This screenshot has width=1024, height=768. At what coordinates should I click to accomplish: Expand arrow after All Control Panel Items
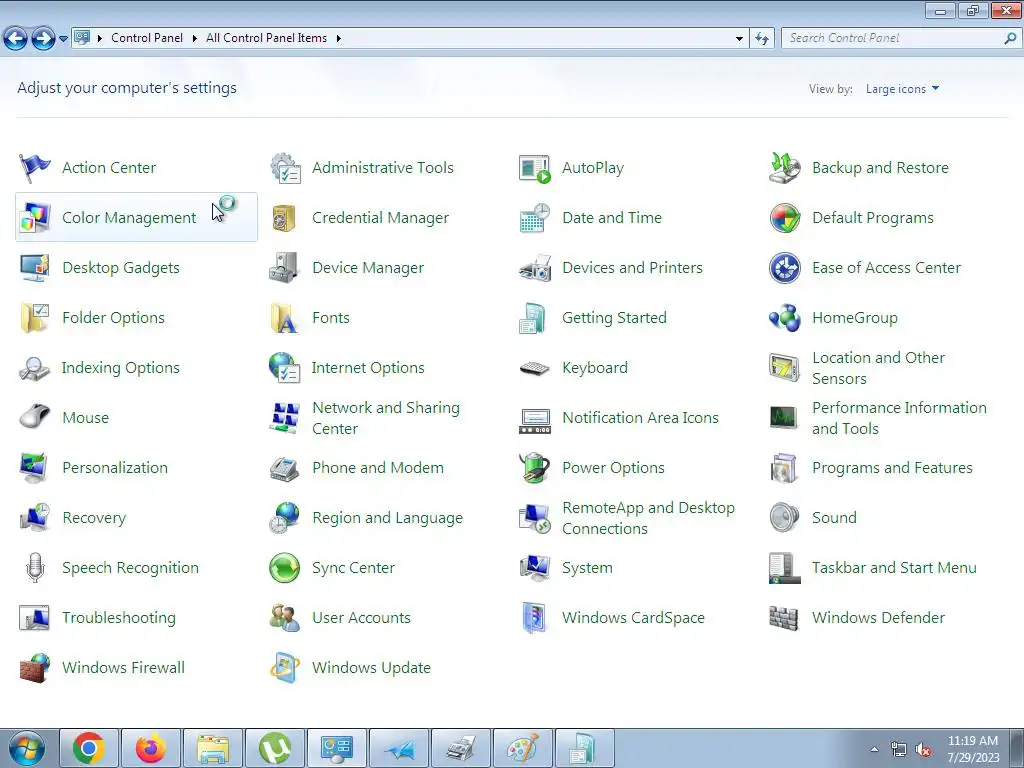(338, 39)
